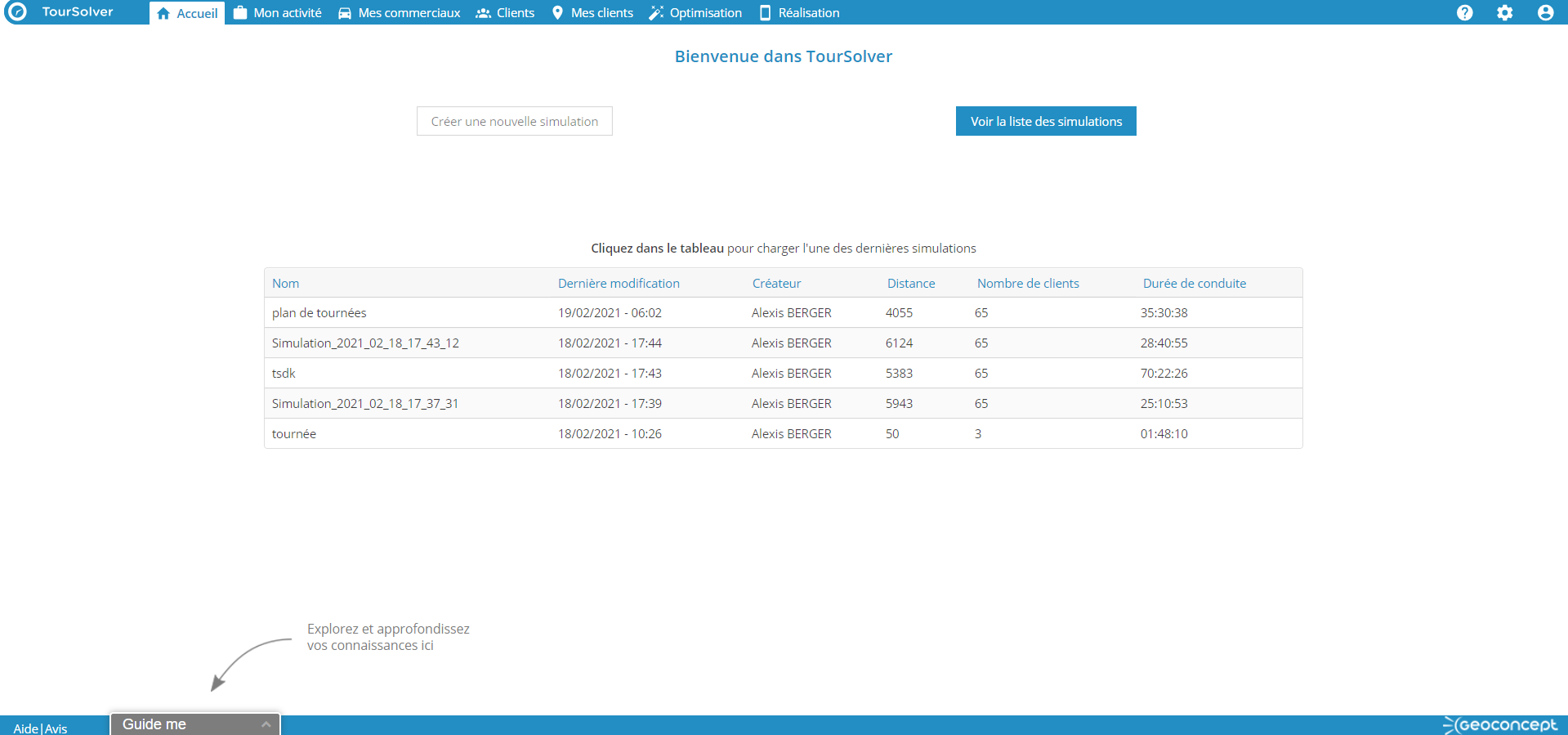Click the date '18/02/2021 - 17:43'
The image size is (1568, 735).
[x=610, y=373]
